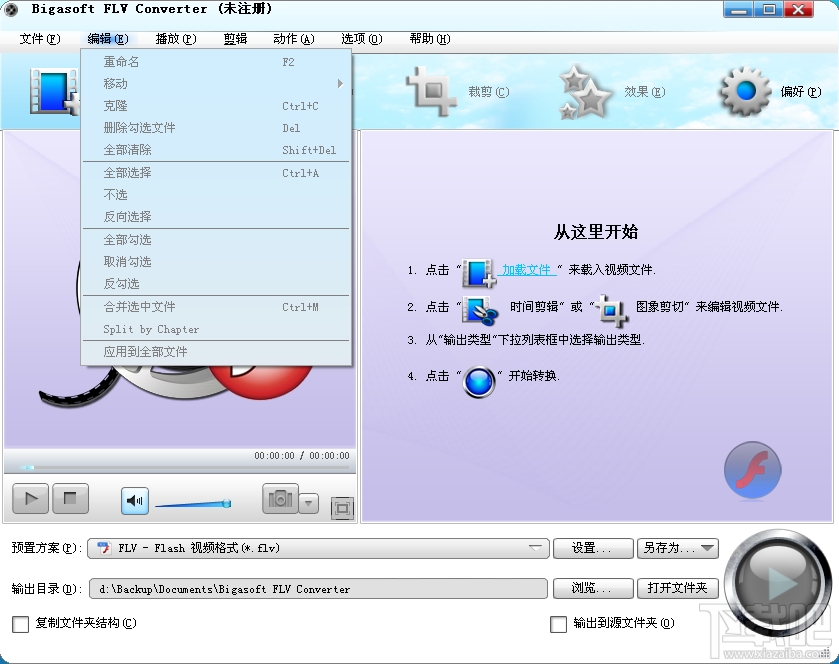839x664 pixels.
Task: Toggle the fullscreen preview box icon
Action: click(x=342, y=508)
